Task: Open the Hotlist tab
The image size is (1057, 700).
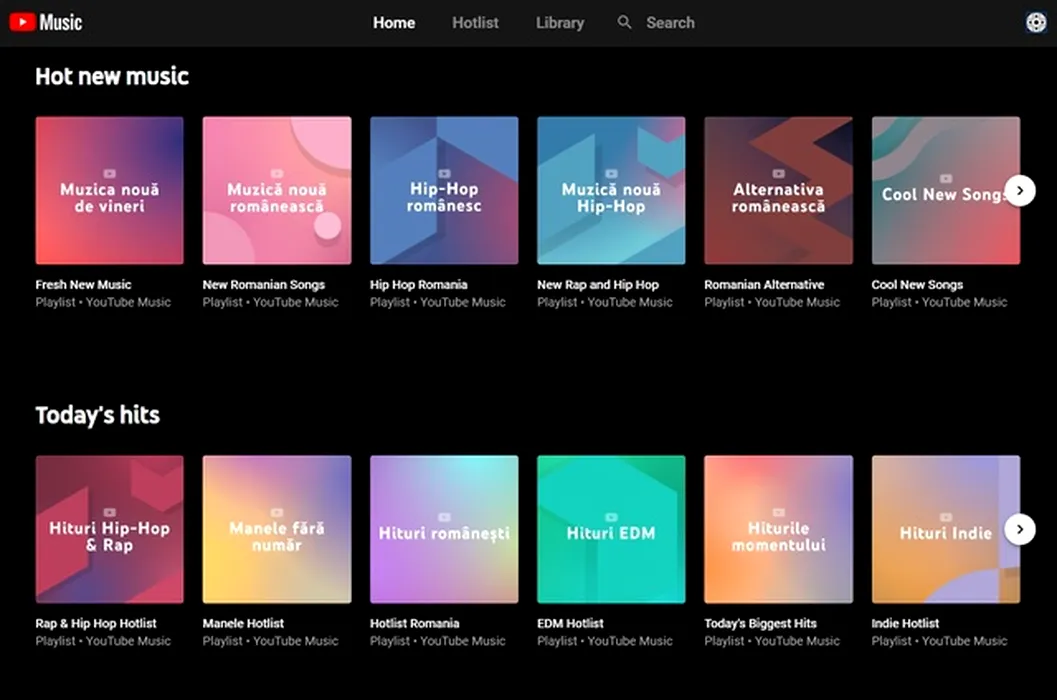Action: (x=475, y=23)
